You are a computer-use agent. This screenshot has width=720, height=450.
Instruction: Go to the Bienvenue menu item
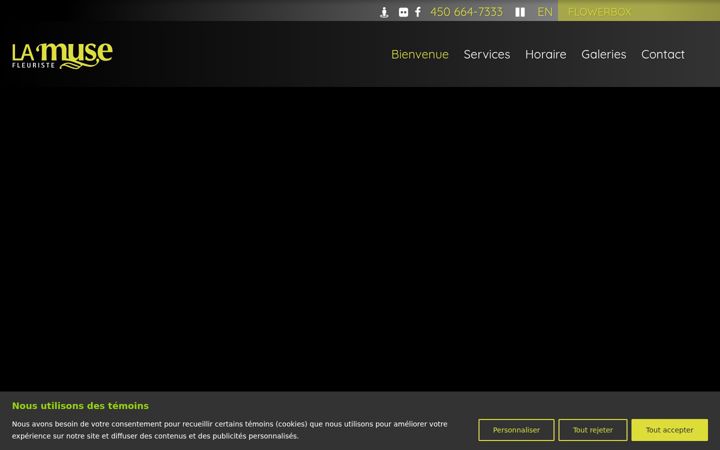point(420,54)
